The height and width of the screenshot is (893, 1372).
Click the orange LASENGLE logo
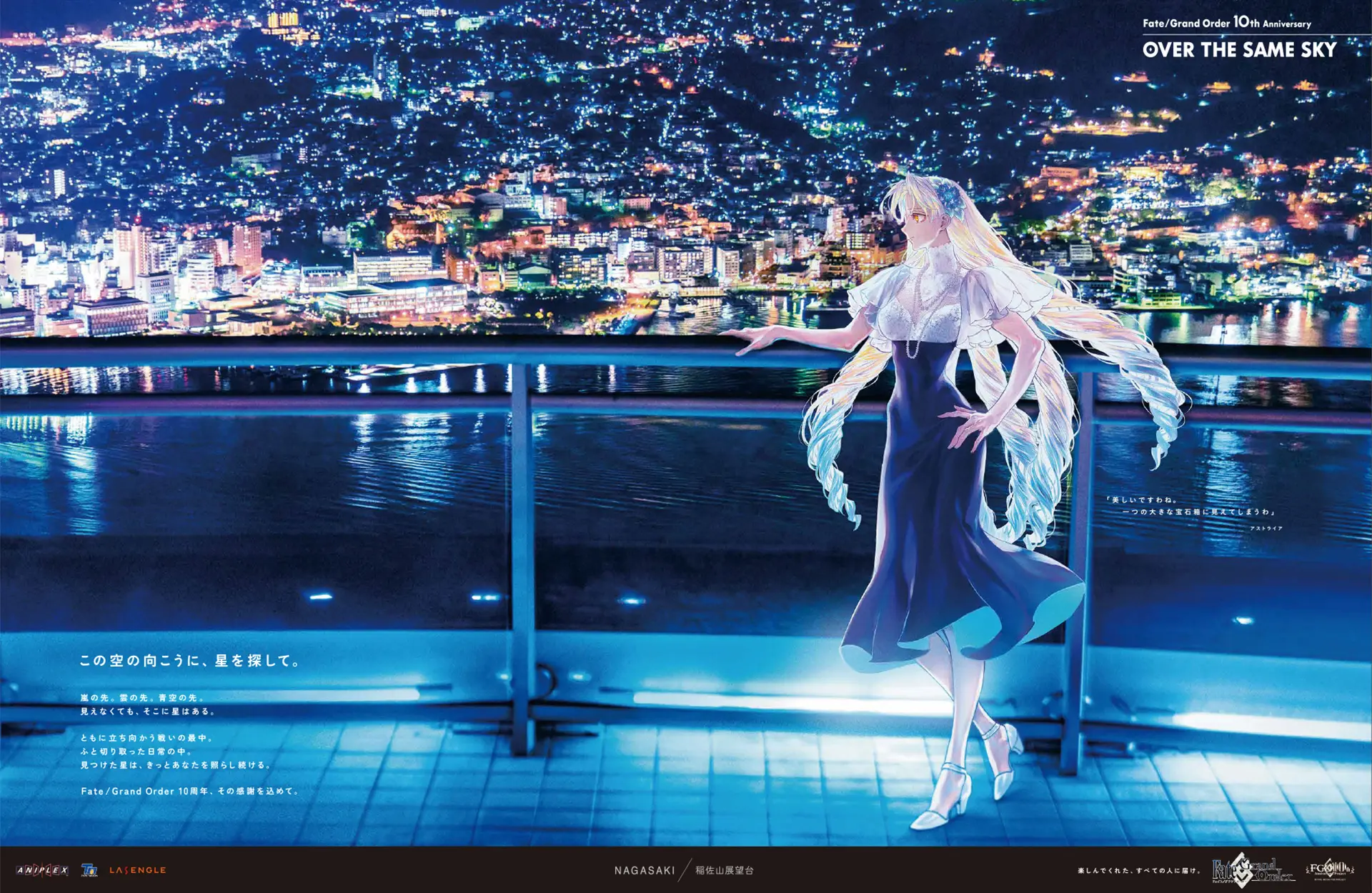pos(138,870)
